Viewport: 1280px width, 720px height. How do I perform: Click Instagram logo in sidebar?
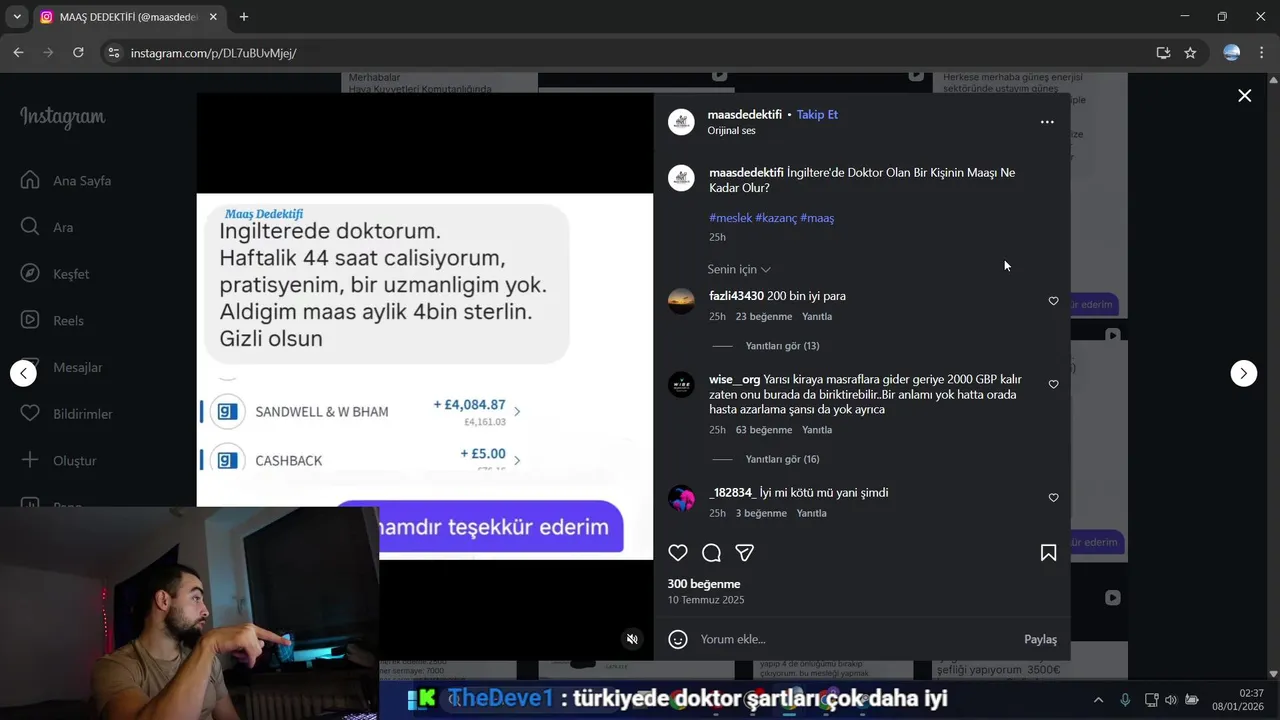pyautogui.click(x=62, y=117)
